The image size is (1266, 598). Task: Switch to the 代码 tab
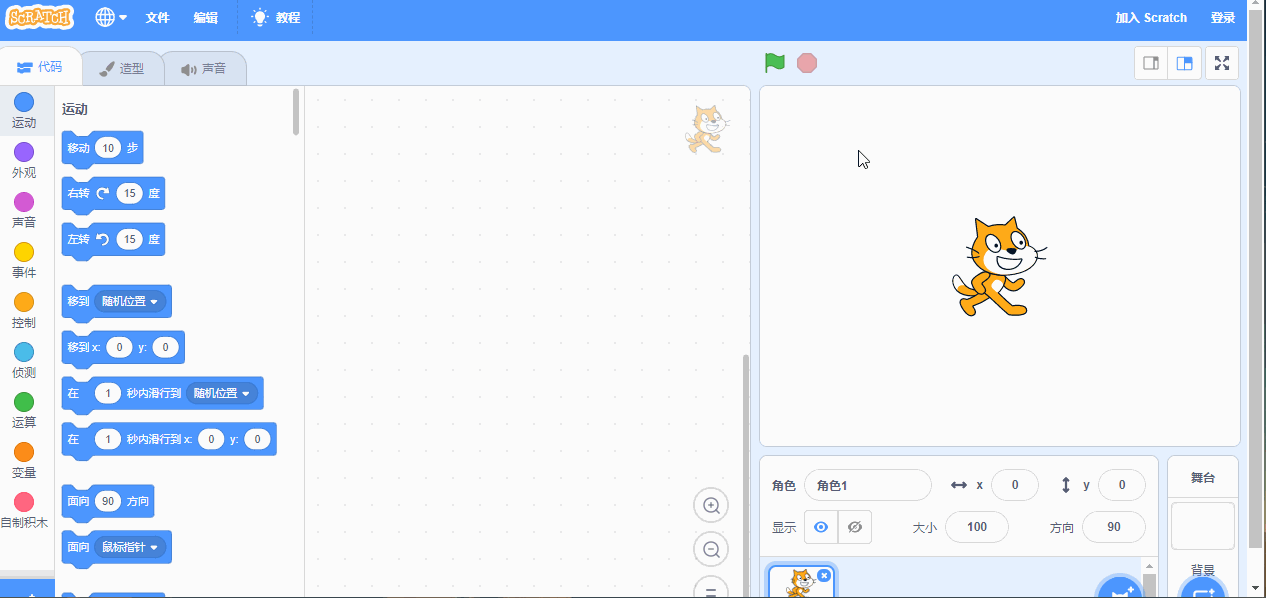click(x=40, y=68)
